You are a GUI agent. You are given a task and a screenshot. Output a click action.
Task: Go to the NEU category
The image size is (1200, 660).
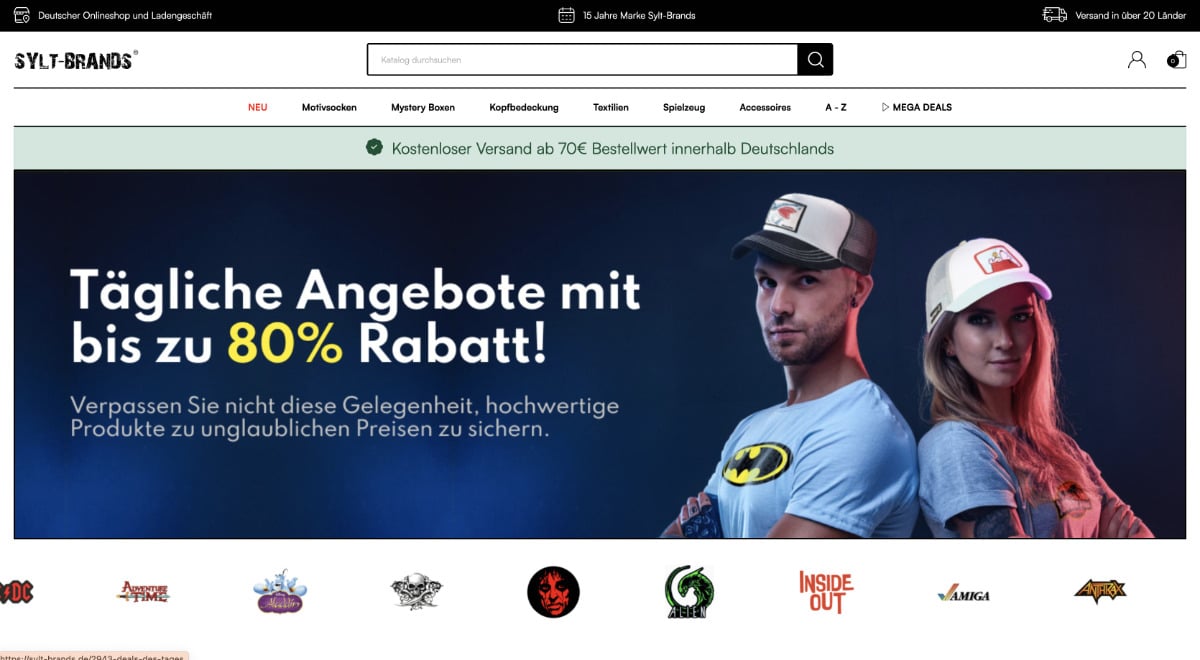pyautogui.click(x=258, y=107)
